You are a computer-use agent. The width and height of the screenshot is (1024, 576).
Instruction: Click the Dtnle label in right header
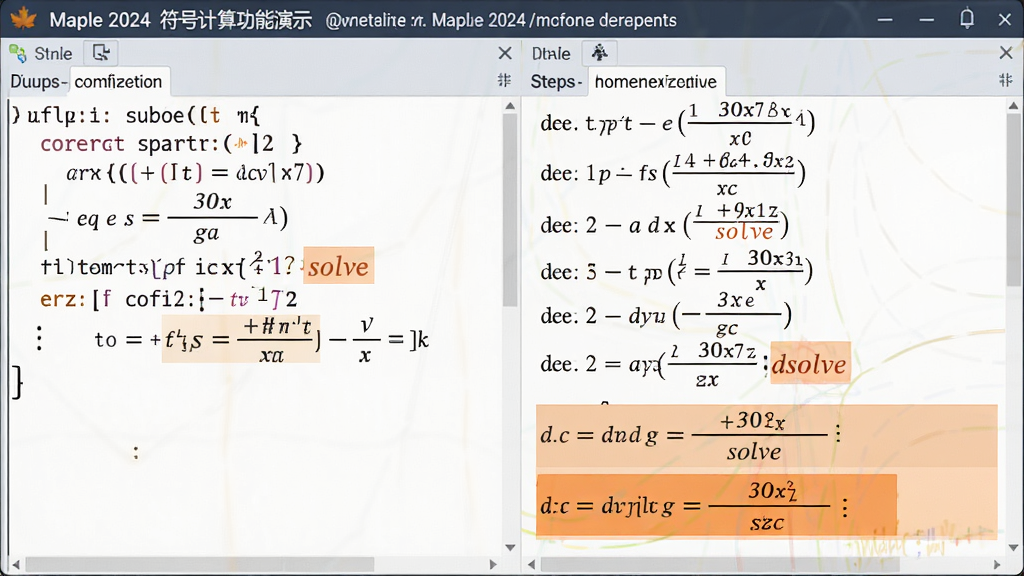coord(551,54)
